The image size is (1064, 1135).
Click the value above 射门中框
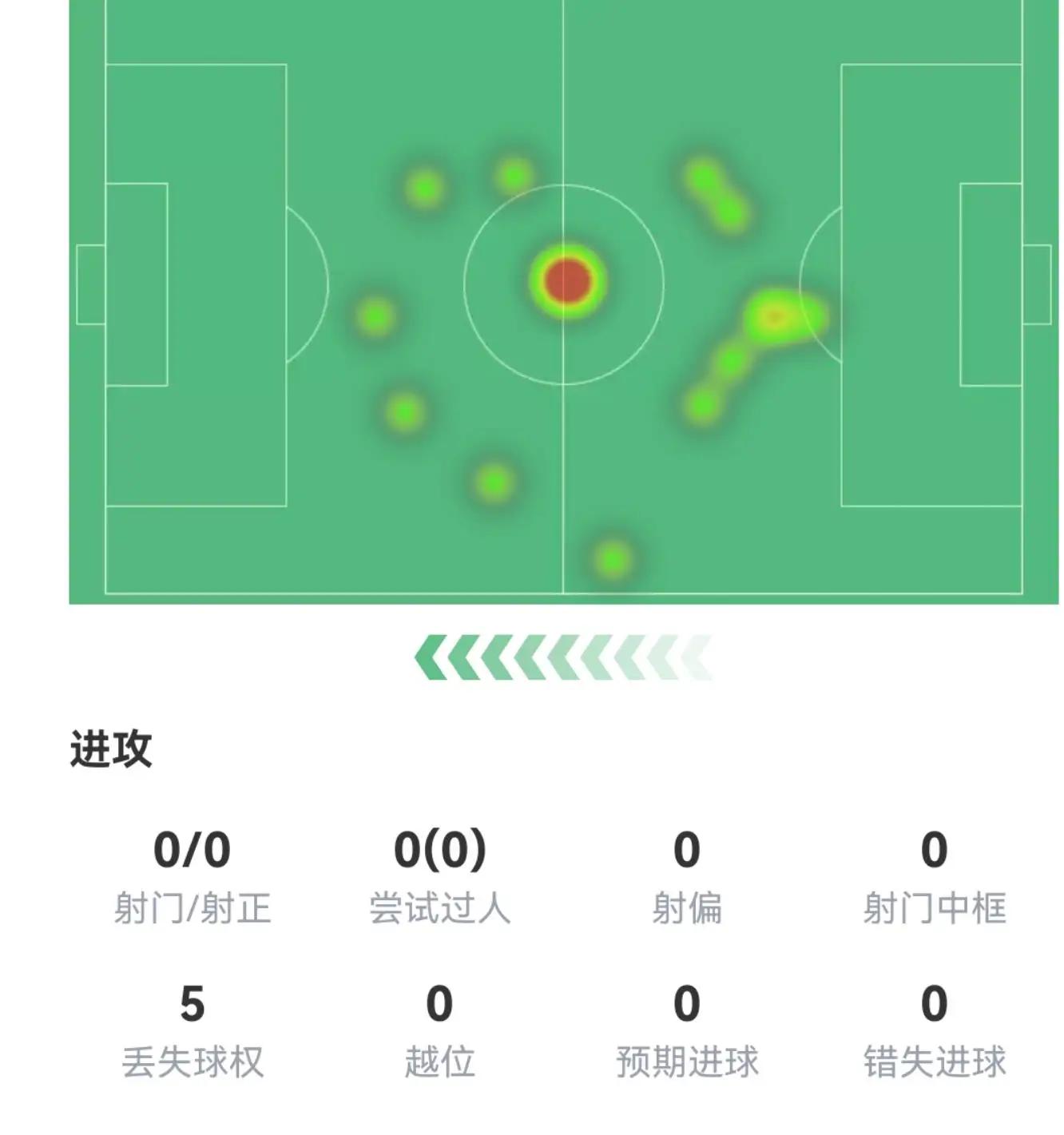point(934,849)
